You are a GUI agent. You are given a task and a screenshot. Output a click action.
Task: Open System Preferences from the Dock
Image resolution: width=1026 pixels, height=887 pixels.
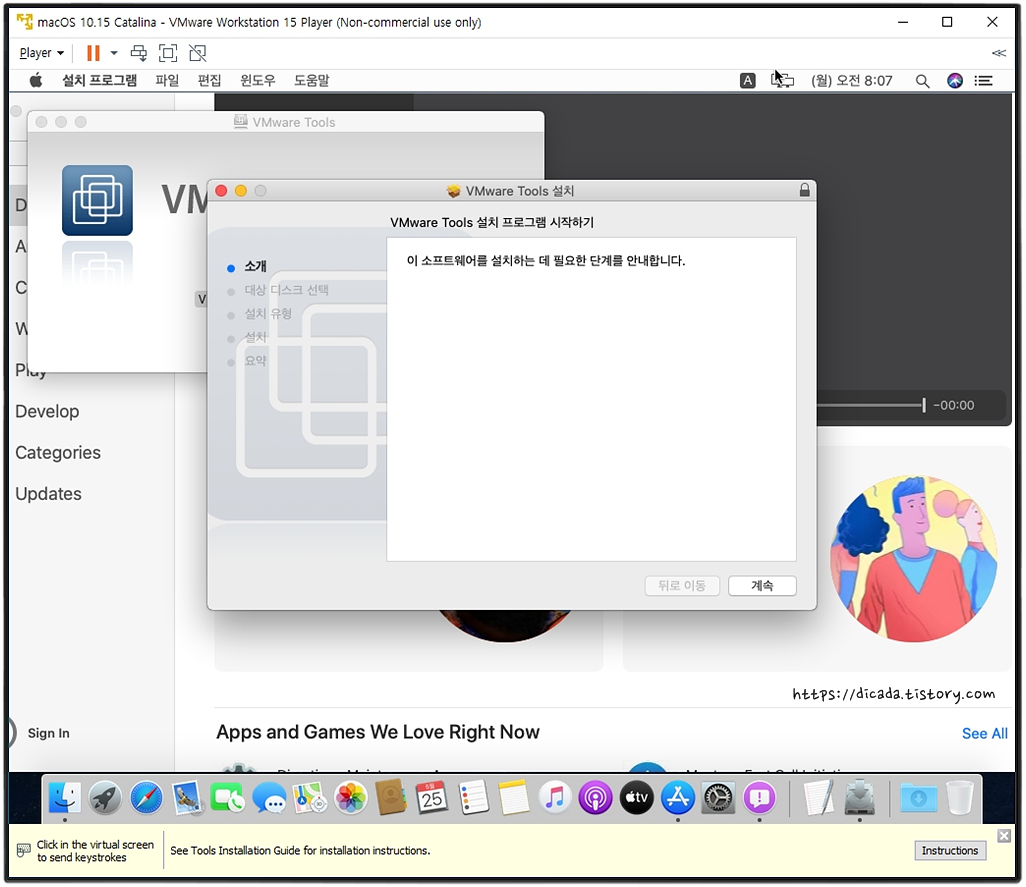(718, 797)
